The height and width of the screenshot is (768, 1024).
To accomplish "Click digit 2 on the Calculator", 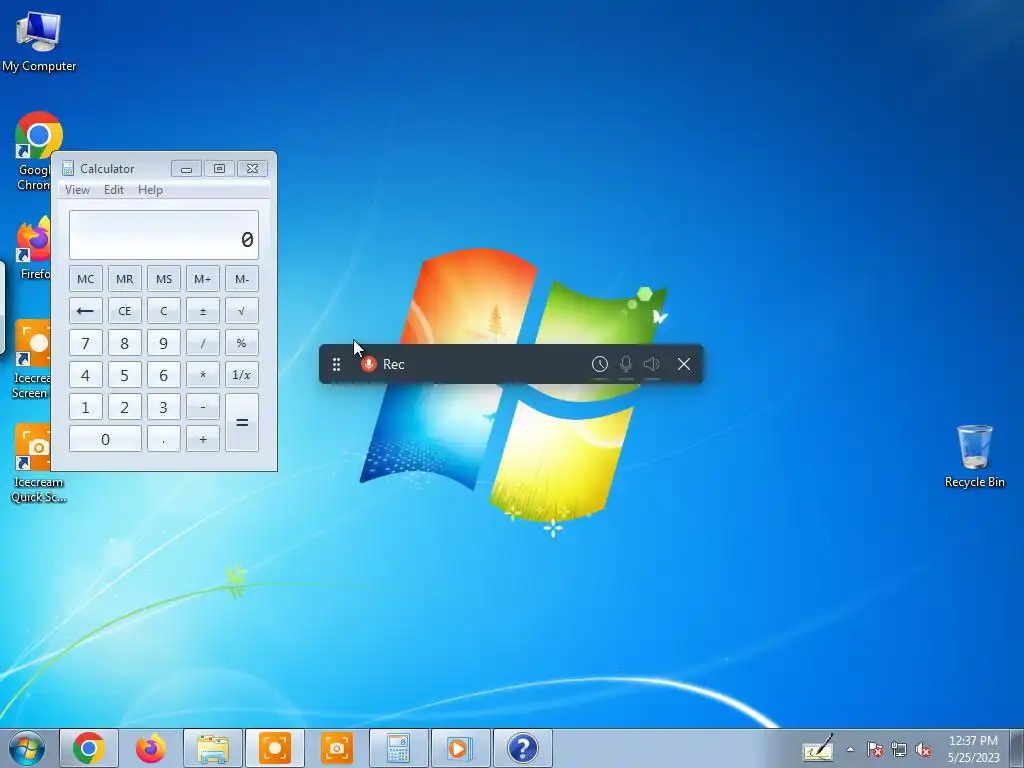I will 125,407.
